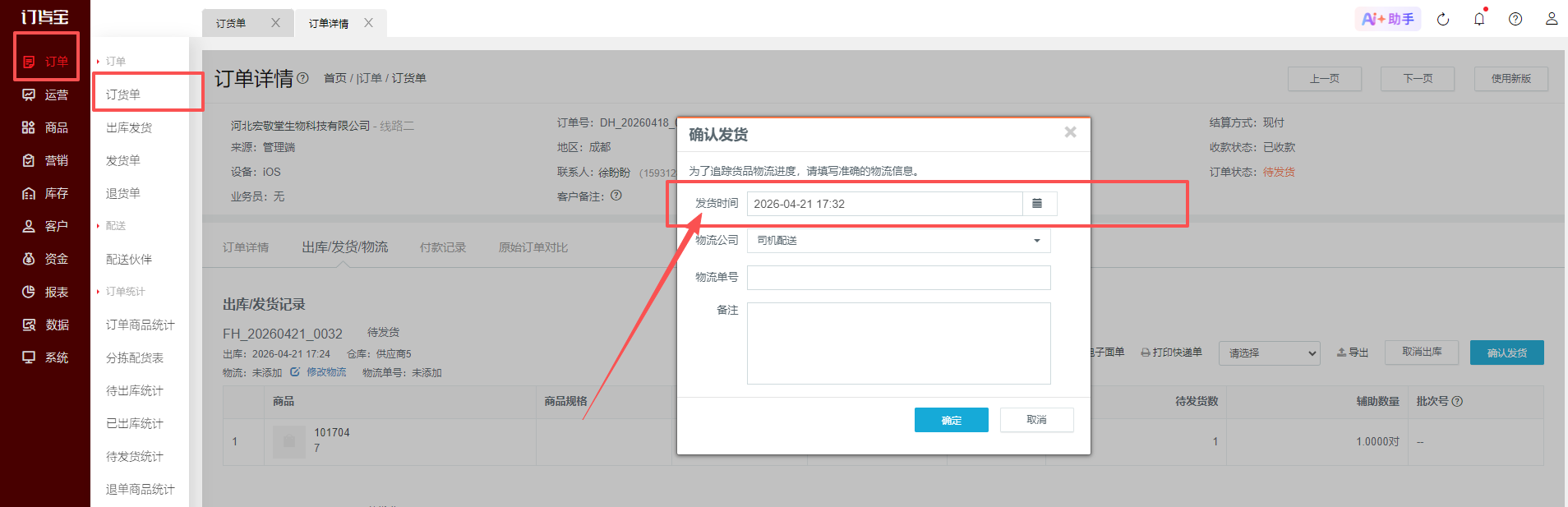
Task: Click the 下一页 button
Action: point(1418,79)
